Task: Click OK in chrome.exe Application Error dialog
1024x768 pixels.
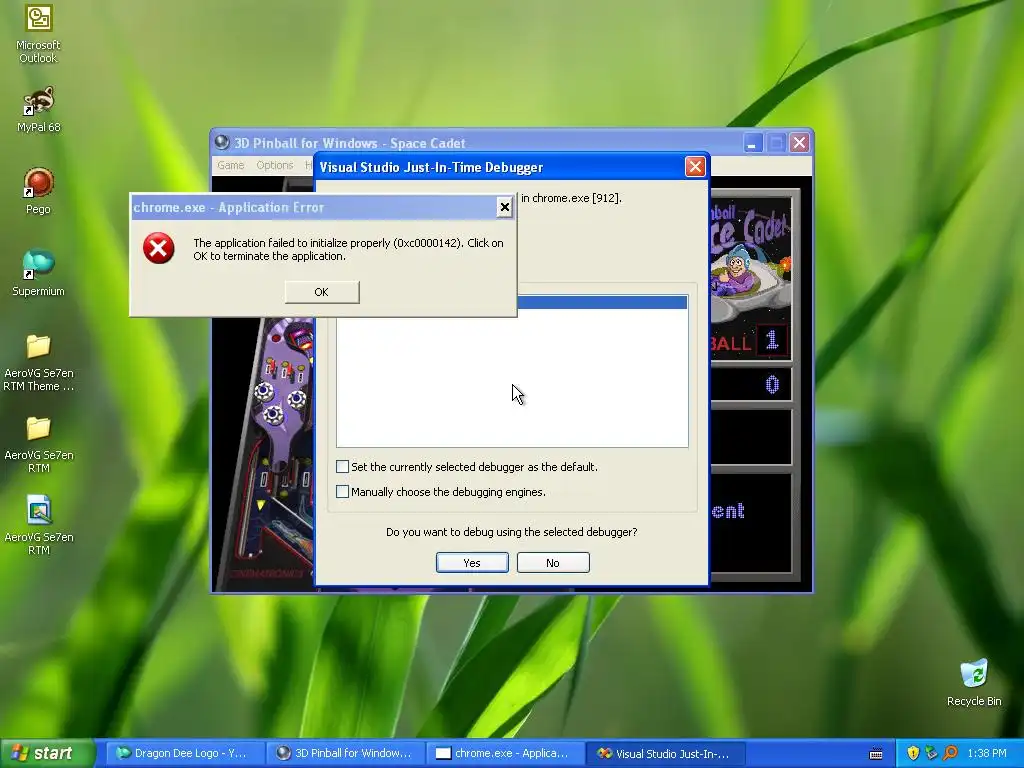Action: point(322,292)
